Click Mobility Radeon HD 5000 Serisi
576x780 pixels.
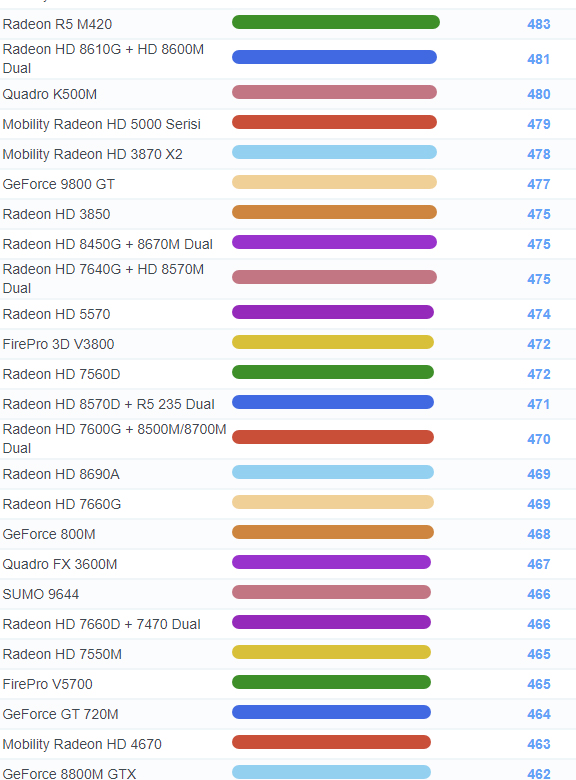coord(101,124)
